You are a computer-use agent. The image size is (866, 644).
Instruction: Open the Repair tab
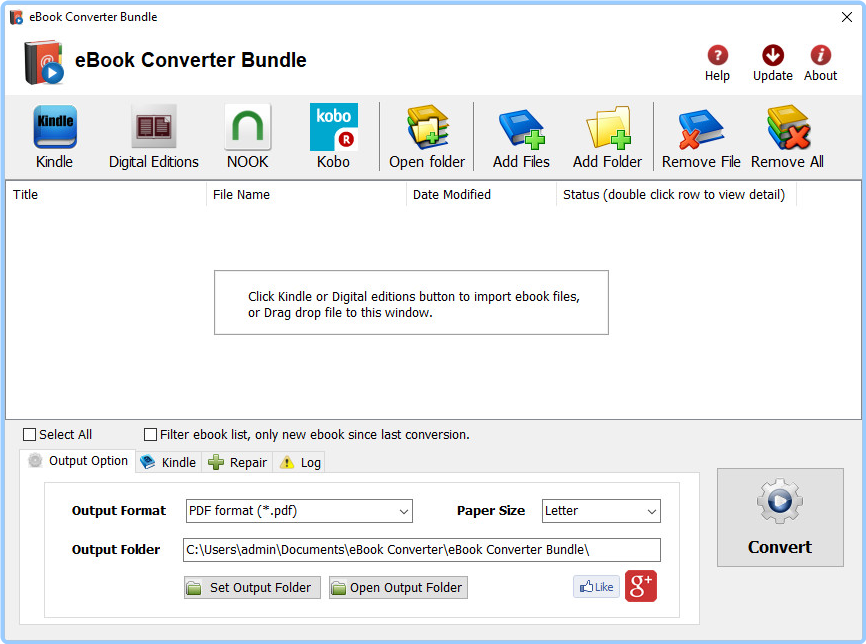pyautogui.click(x=237, y=462)
